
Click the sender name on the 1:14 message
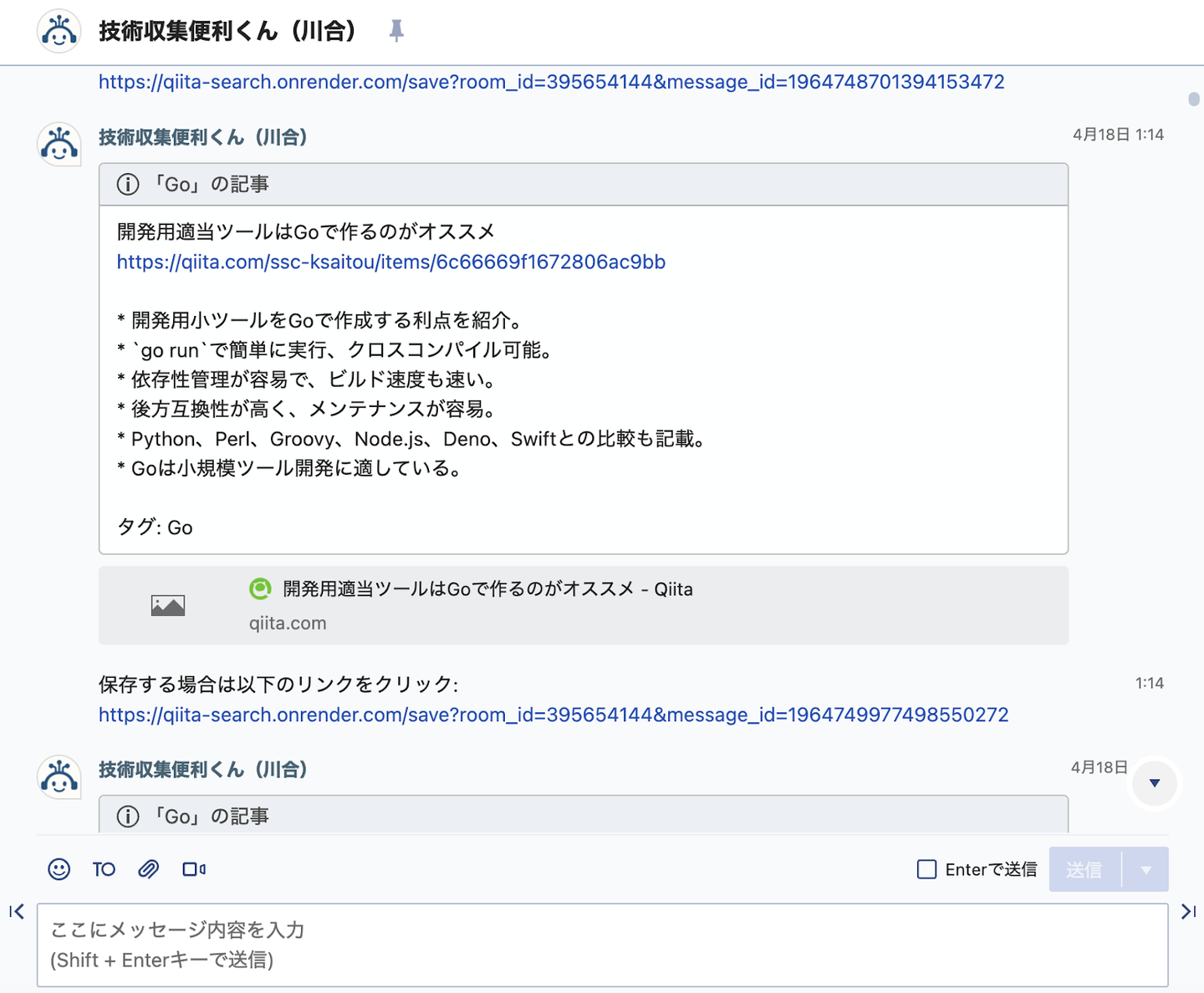point(202,137)
